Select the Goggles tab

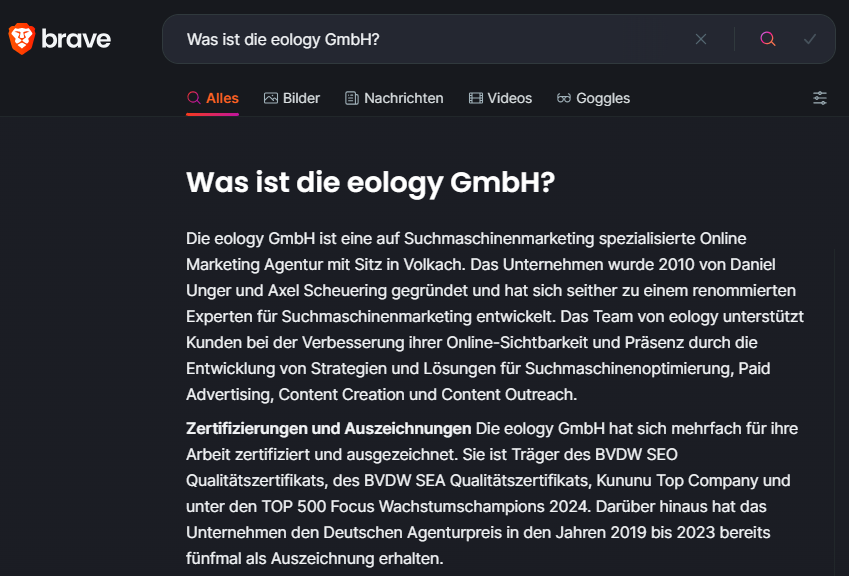tap(593, 98)
